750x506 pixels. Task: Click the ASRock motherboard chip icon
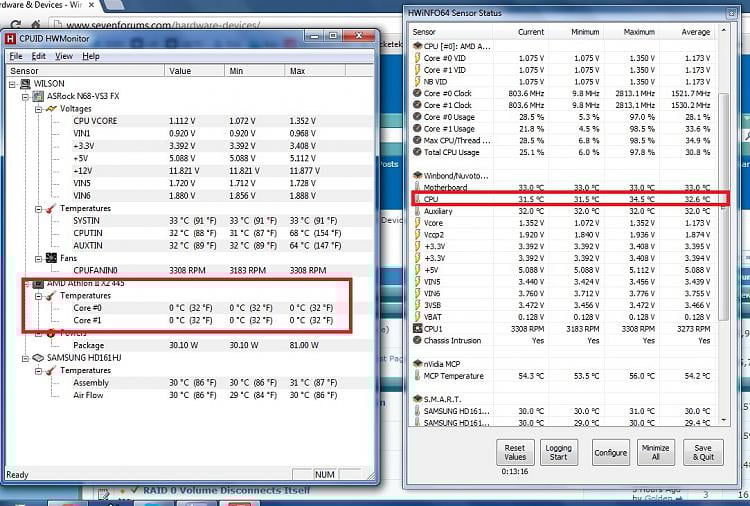point(38,97)
